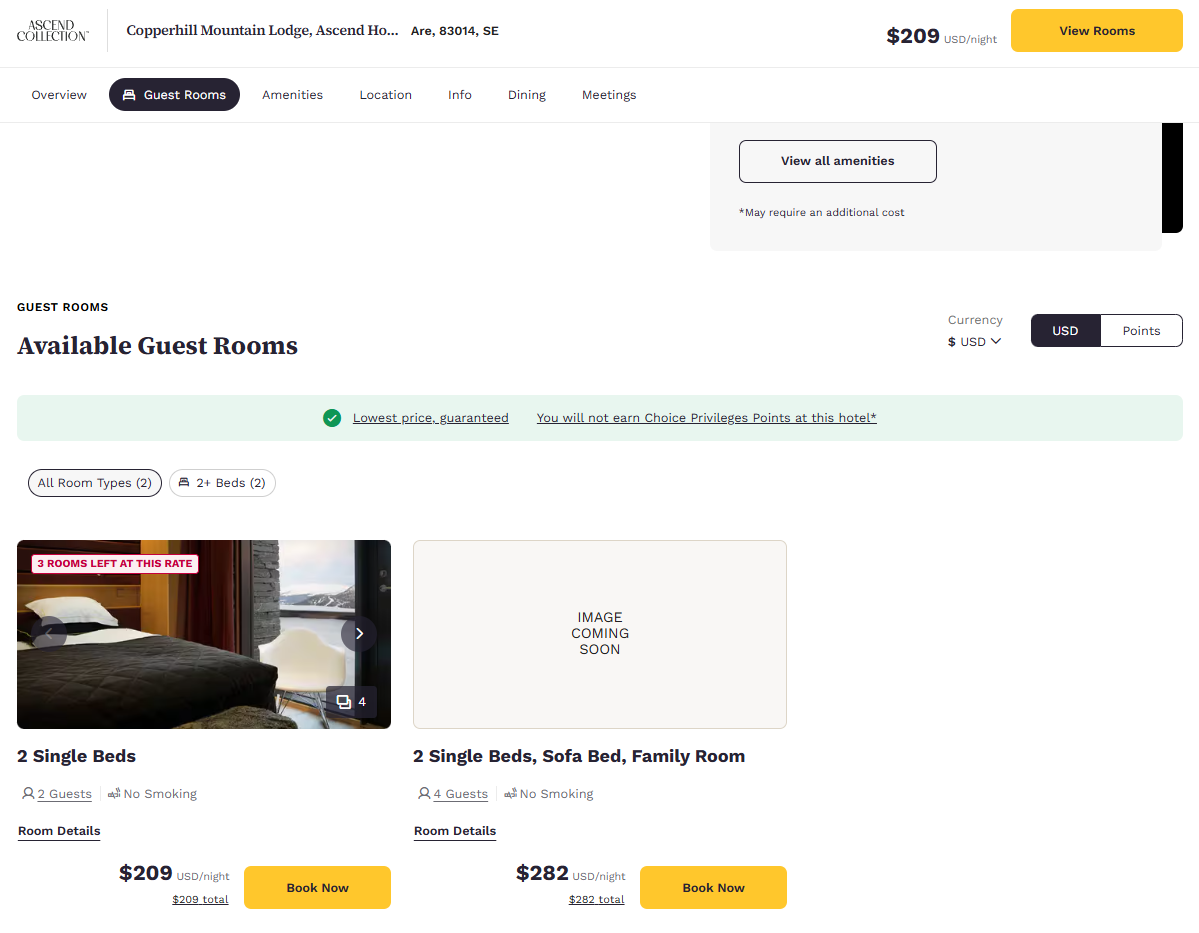The height and width of the screenshot is (933, 1199).
Task: Select All Room Types filter chip
Action: point(95,483)
